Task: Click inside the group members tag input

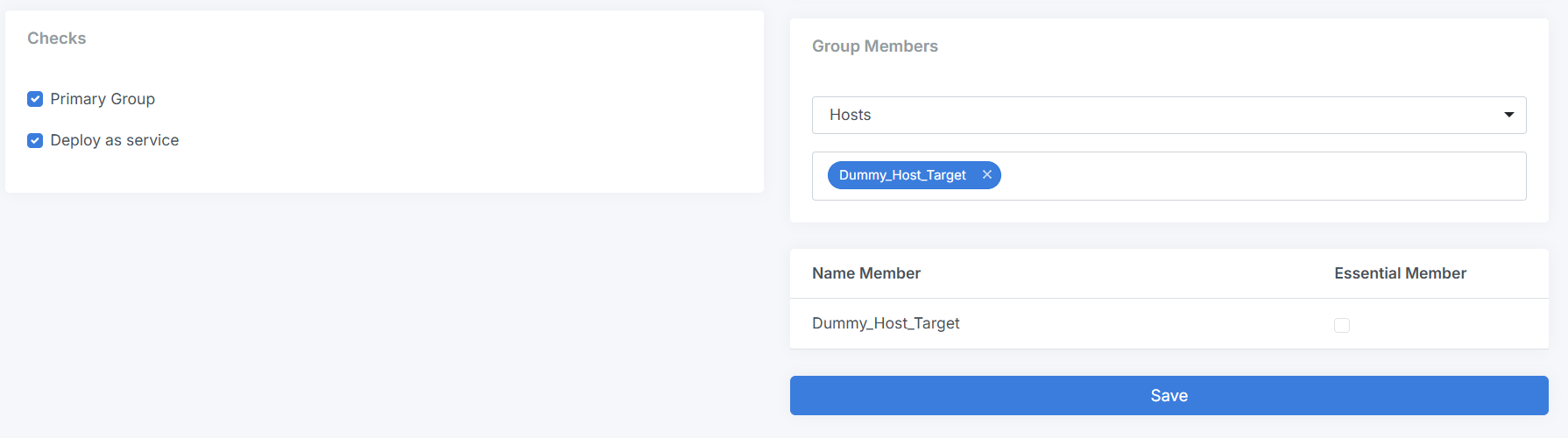Action: (x=1261, y=176)
